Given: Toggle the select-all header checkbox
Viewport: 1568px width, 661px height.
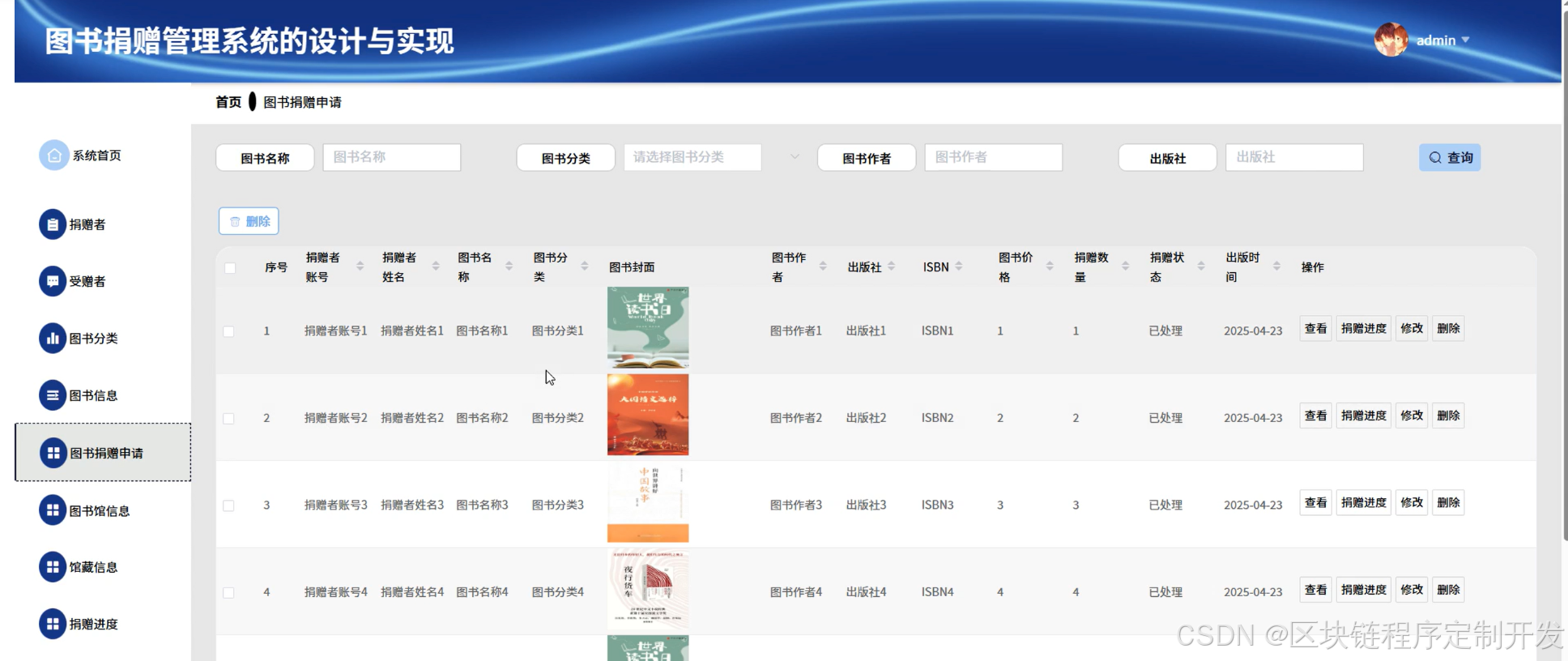Looking at the screenshot, I should pos(230,268).
